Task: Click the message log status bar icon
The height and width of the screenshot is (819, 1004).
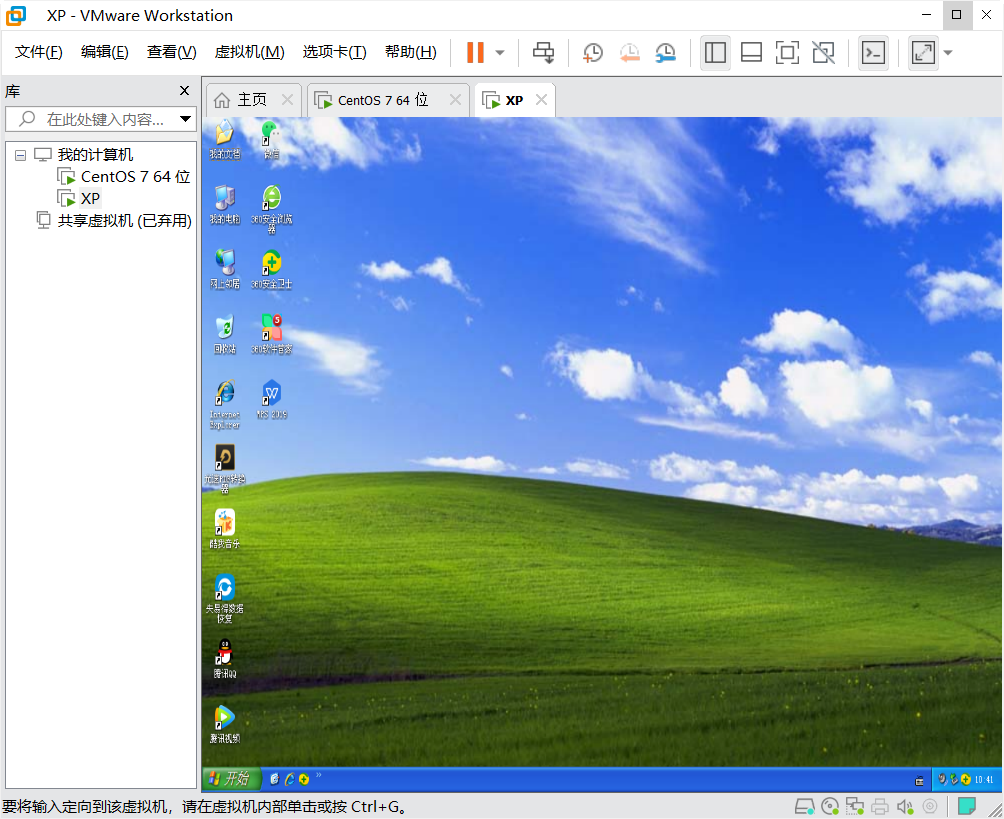Action: coord(966,806)
